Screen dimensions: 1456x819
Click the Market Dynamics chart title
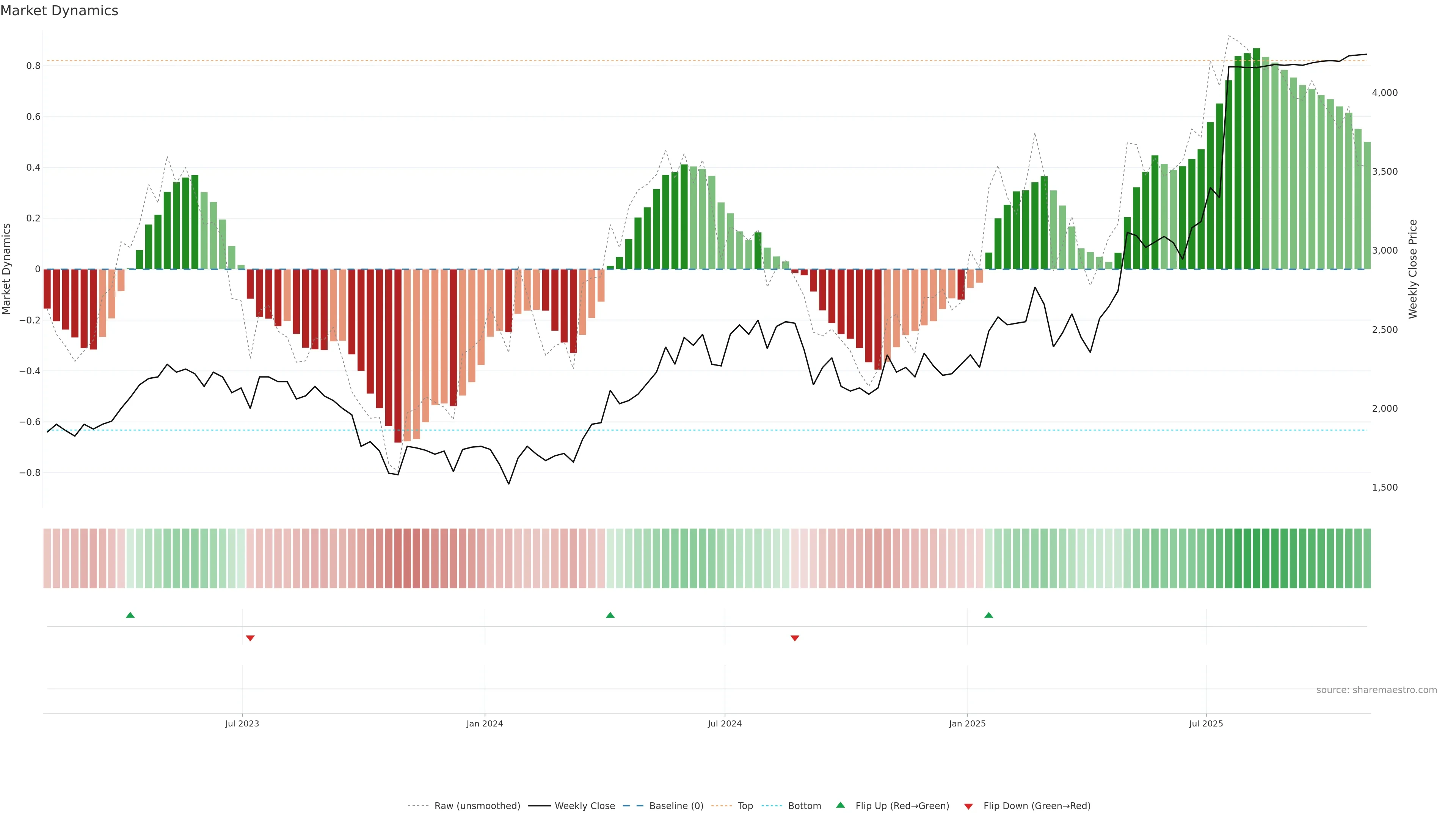(60, 11)
